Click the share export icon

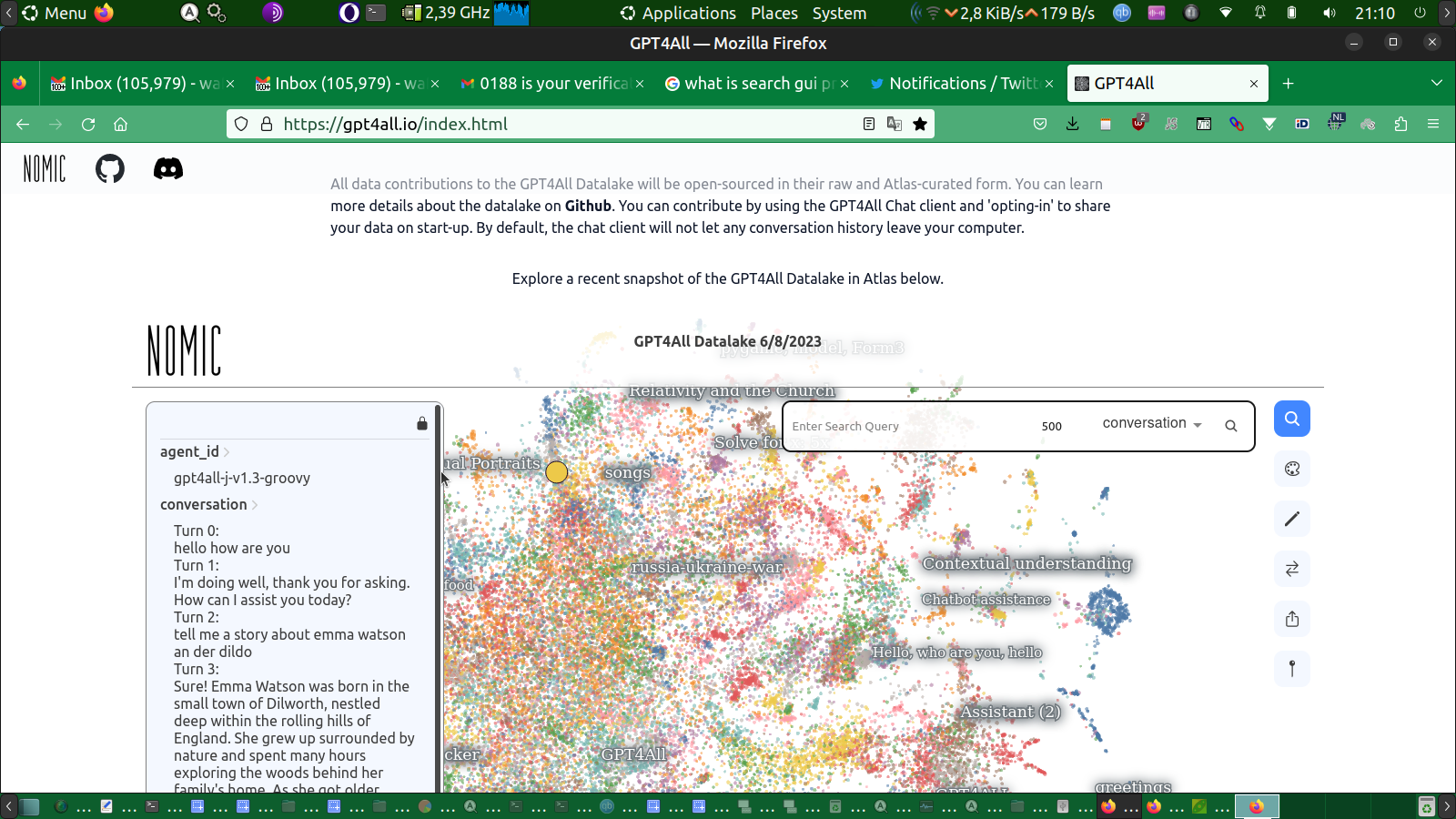point(1292,619)
